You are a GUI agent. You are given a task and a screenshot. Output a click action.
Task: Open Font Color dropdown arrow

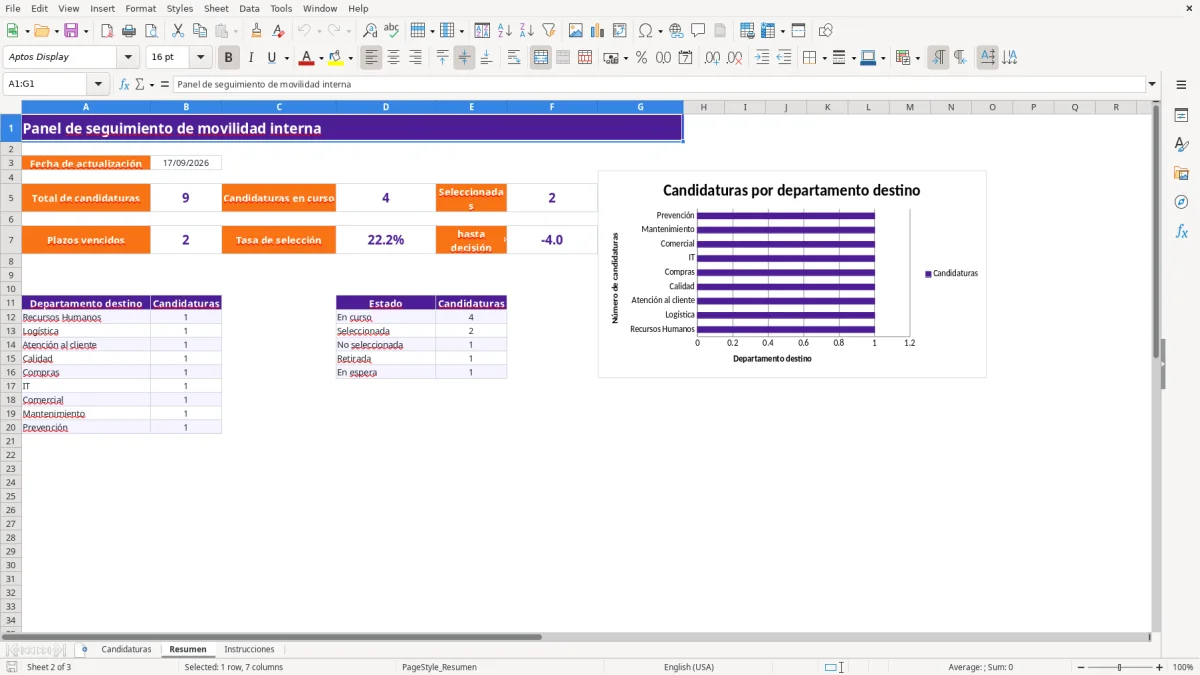pos(321,58)
